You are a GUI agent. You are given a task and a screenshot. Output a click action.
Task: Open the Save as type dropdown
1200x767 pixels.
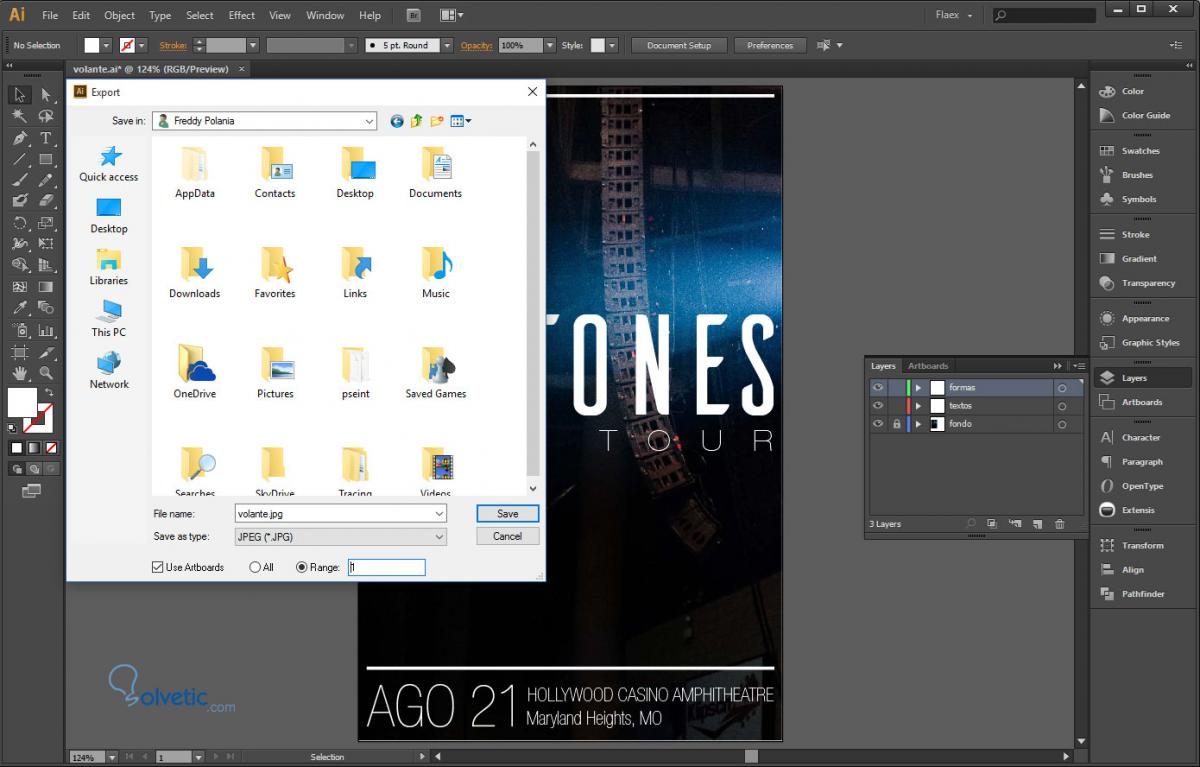[340, 537]
